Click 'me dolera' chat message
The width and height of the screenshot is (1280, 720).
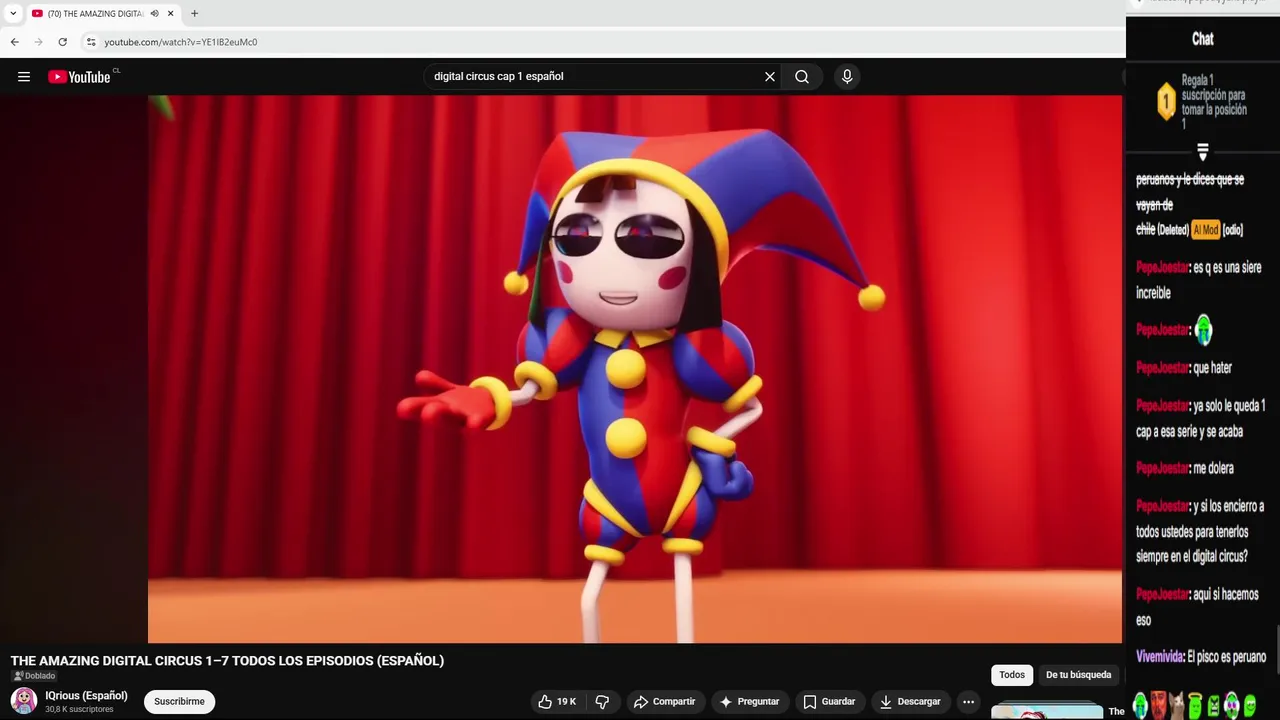pyautogui.click(x=1213, y=468)
